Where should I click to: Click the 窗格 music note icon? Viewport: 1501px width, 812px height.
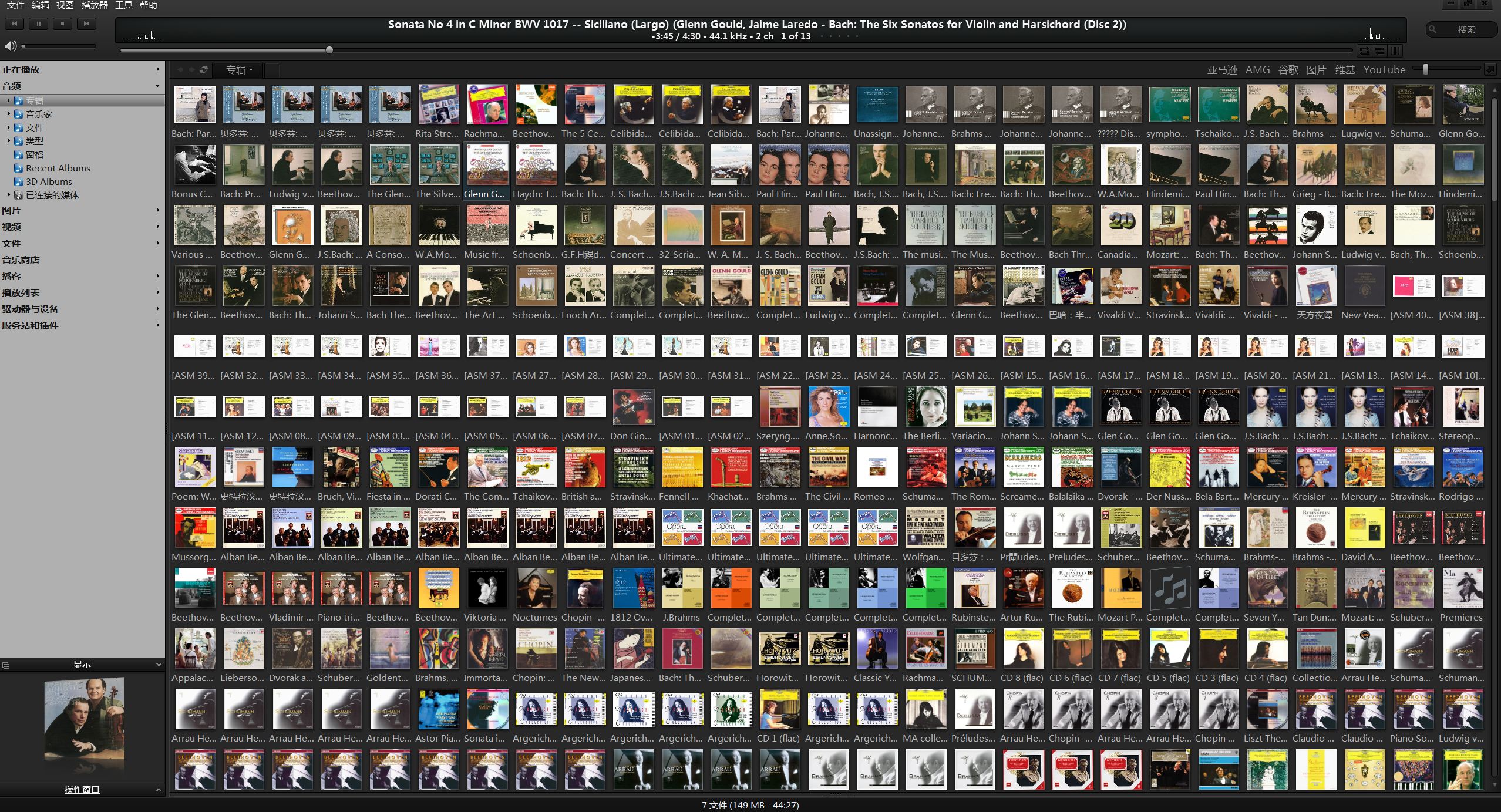[18, 154]
